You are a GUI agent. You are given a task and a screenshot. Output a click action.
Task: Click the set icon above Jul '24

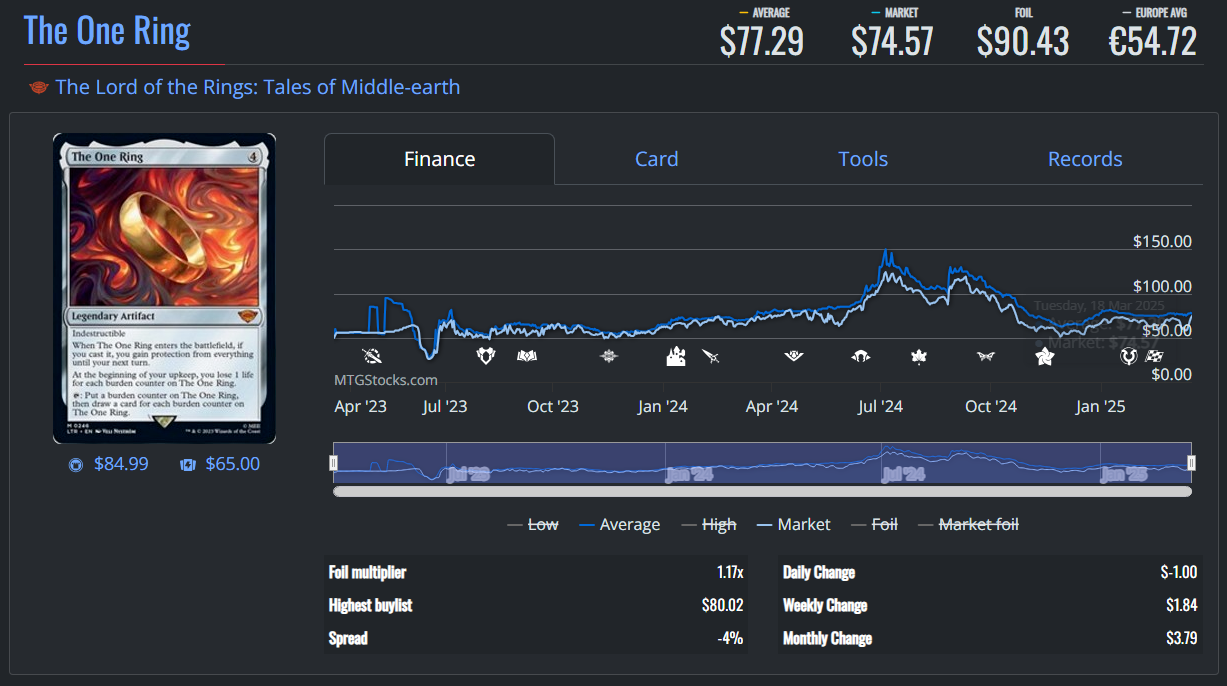pyautogui.click(x=861, y=355)
